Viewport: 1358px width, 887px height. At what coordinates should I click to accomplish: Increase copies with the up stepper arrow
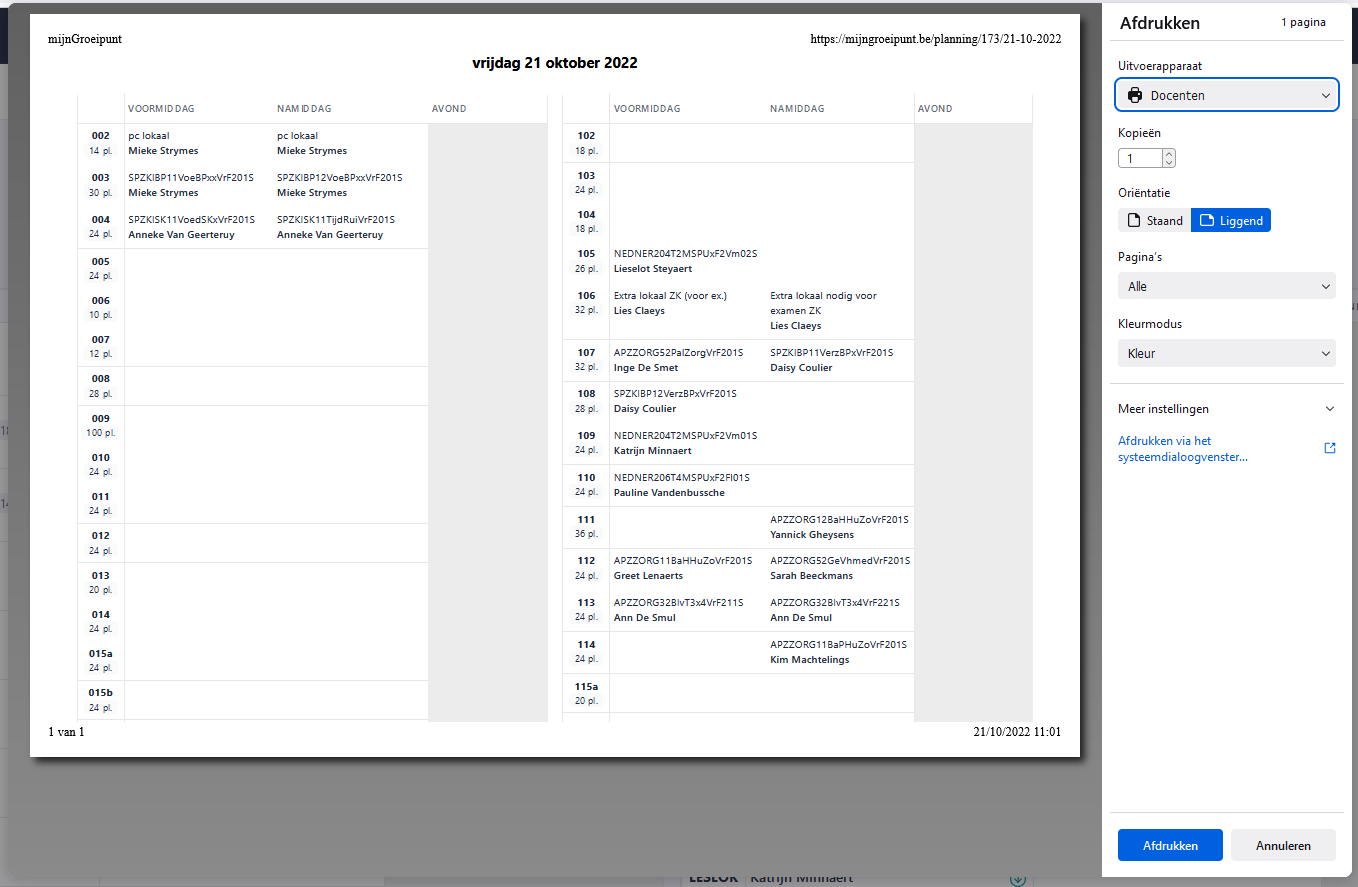coord(1169,153)
